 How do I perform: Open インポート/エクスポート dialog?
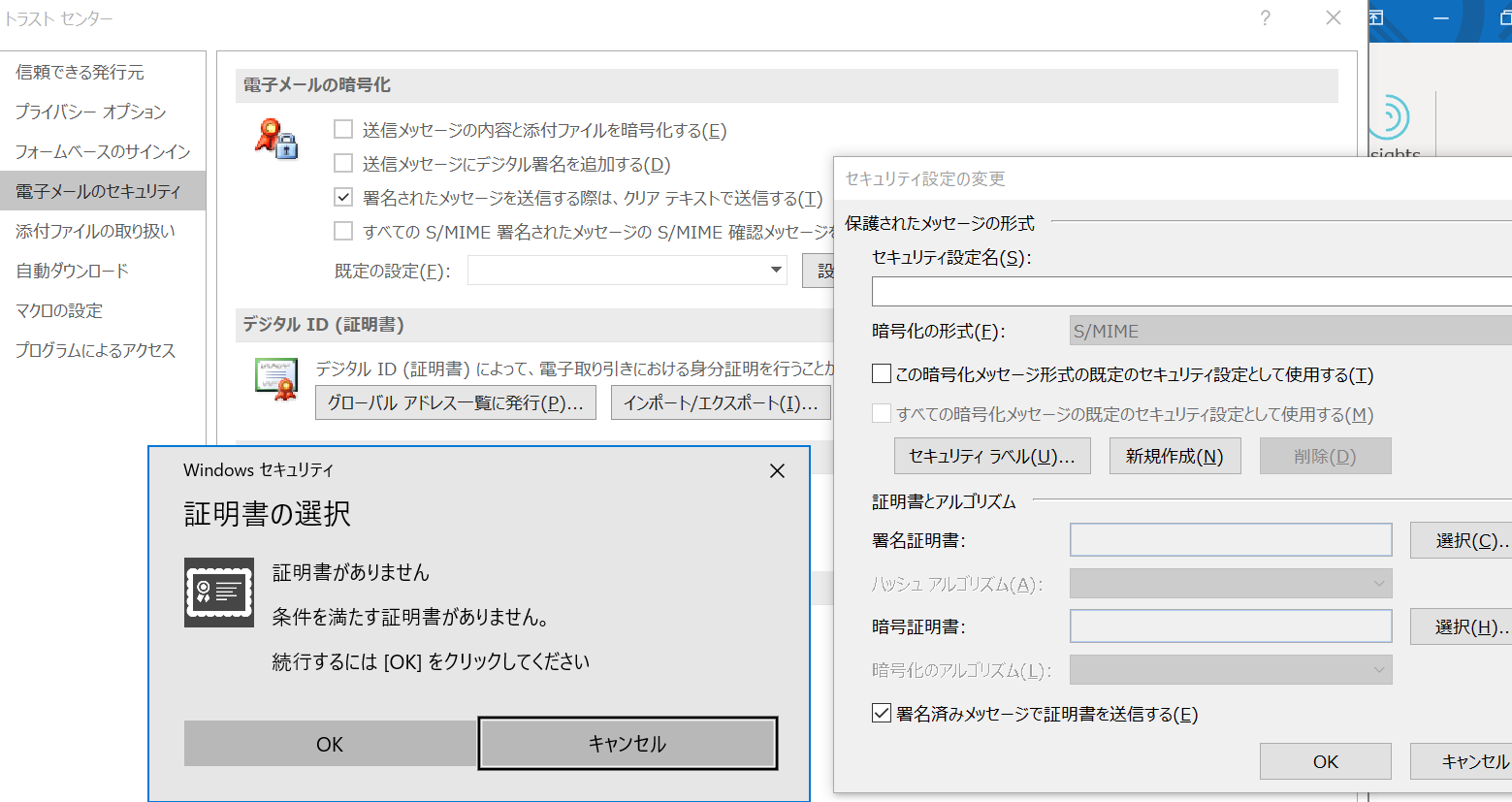point(721,402)
